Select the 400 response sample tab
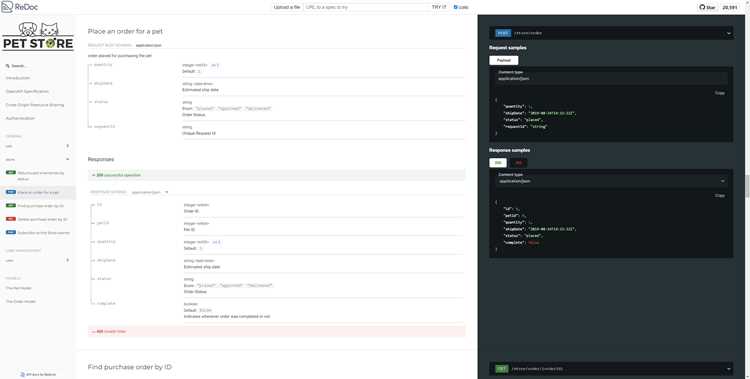Image resolution: width=750 pixels, height=379 pixels. point(518,163)
